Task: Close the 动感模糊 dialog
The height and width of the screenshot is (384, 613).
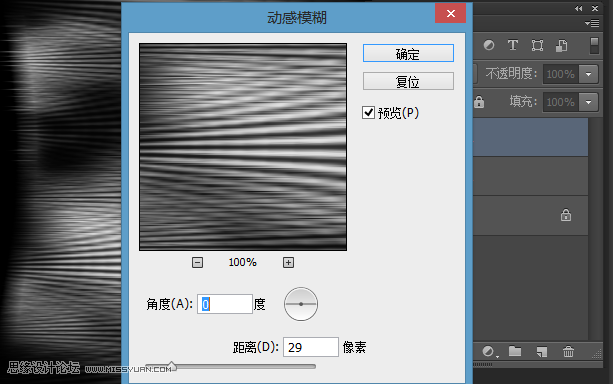Action: (x=450, y=14)
